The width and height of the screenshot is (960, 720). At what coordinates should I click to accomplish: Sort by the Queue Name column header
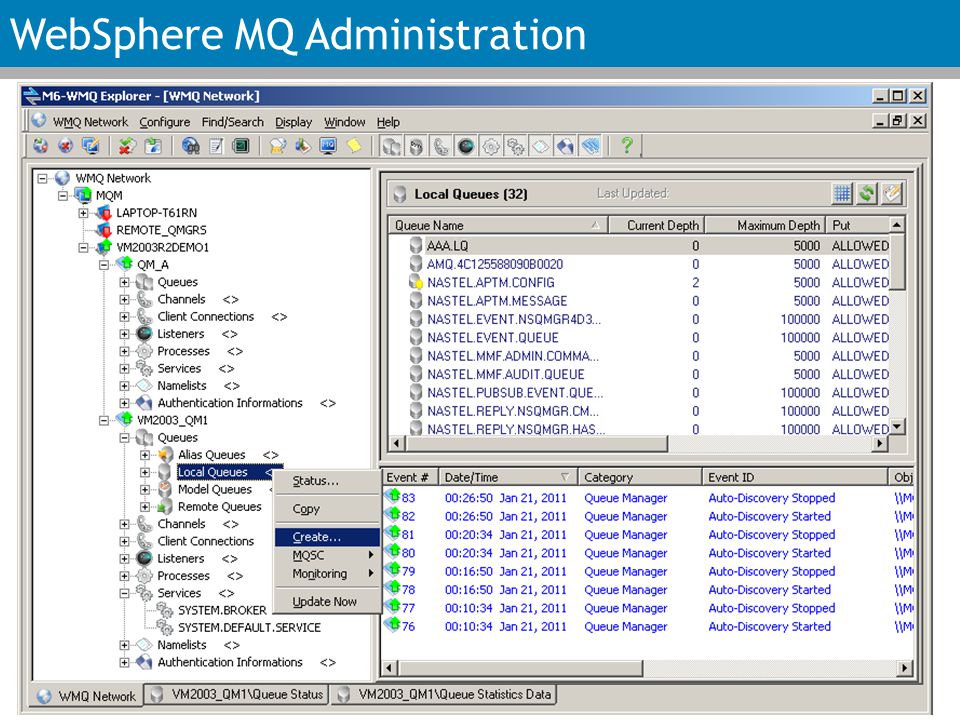498,225
